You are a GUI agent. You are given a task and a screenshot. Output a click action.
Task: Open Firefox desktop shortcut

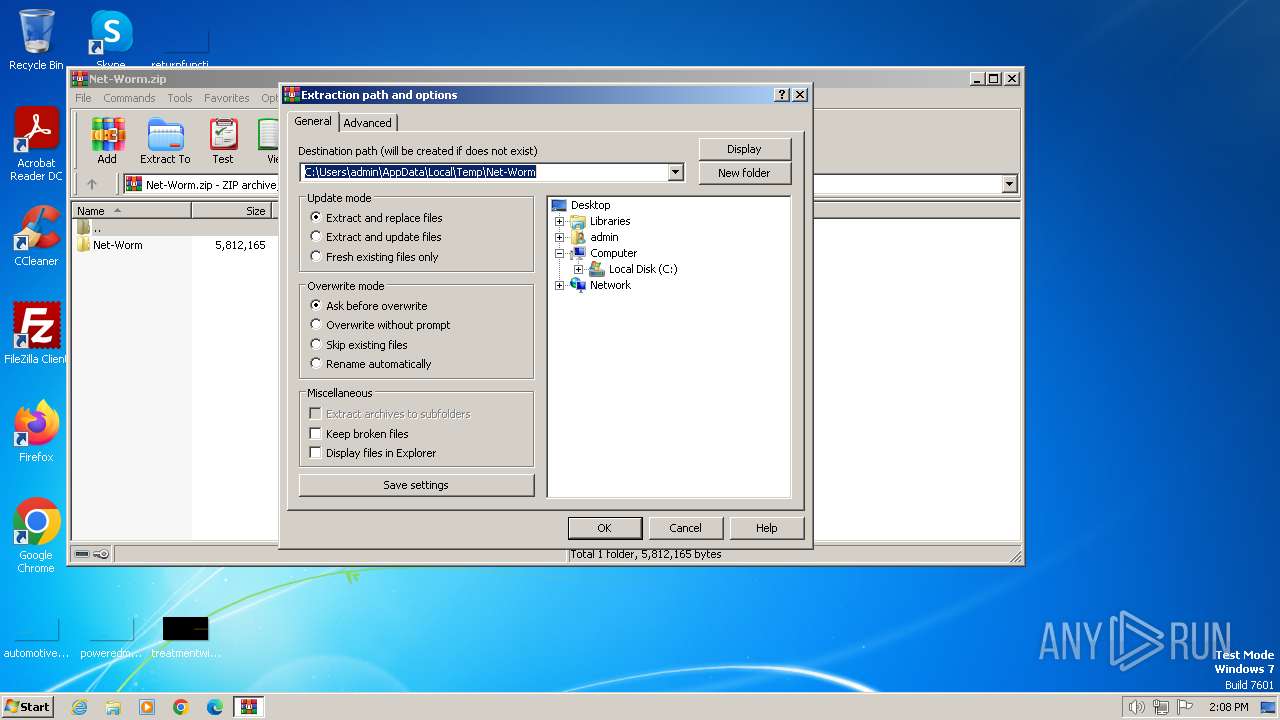point(36,432)
